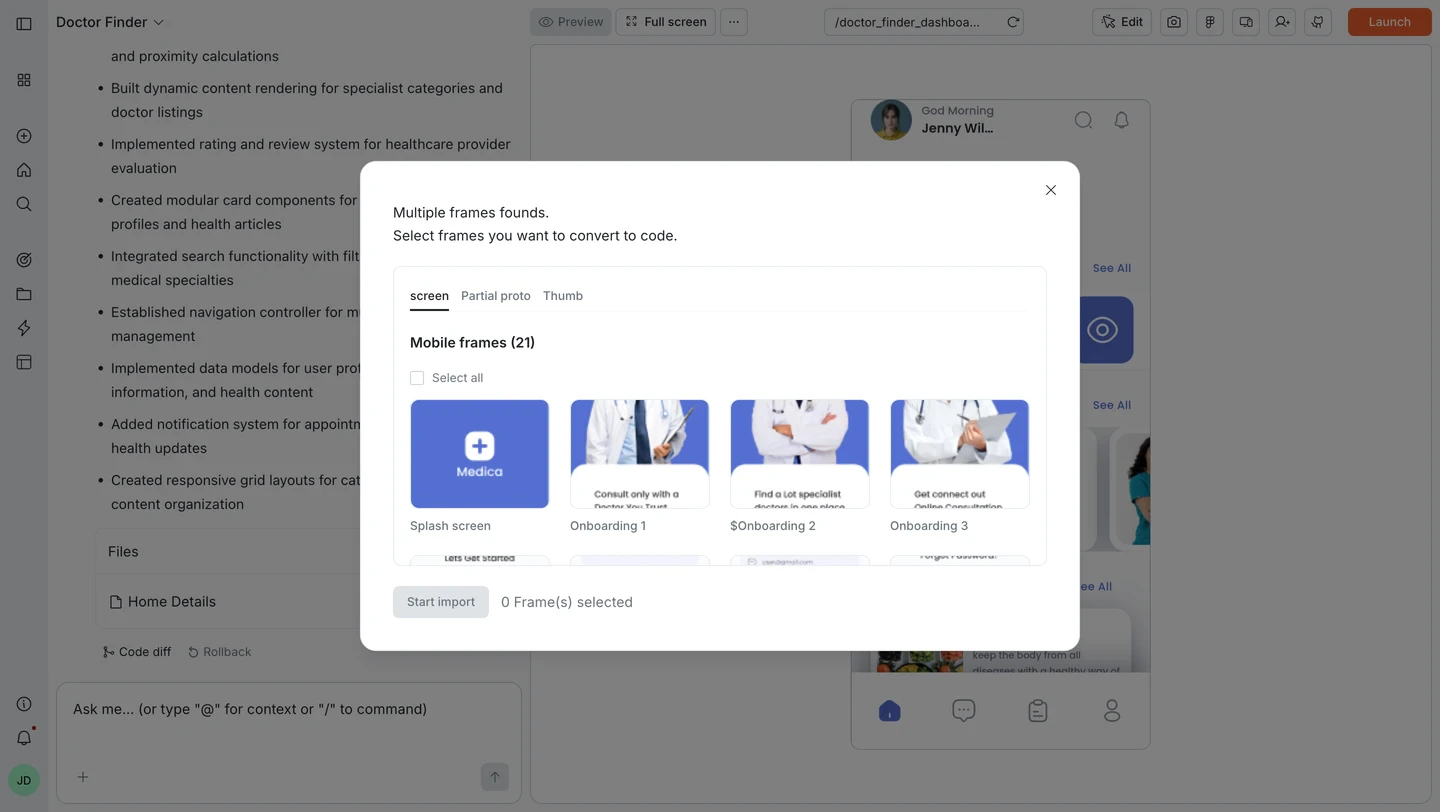This screenshot has width=1440, height=812.
Task: Refresh the doctor_finder dashboard preview
Action: [x=1012, y=21]
